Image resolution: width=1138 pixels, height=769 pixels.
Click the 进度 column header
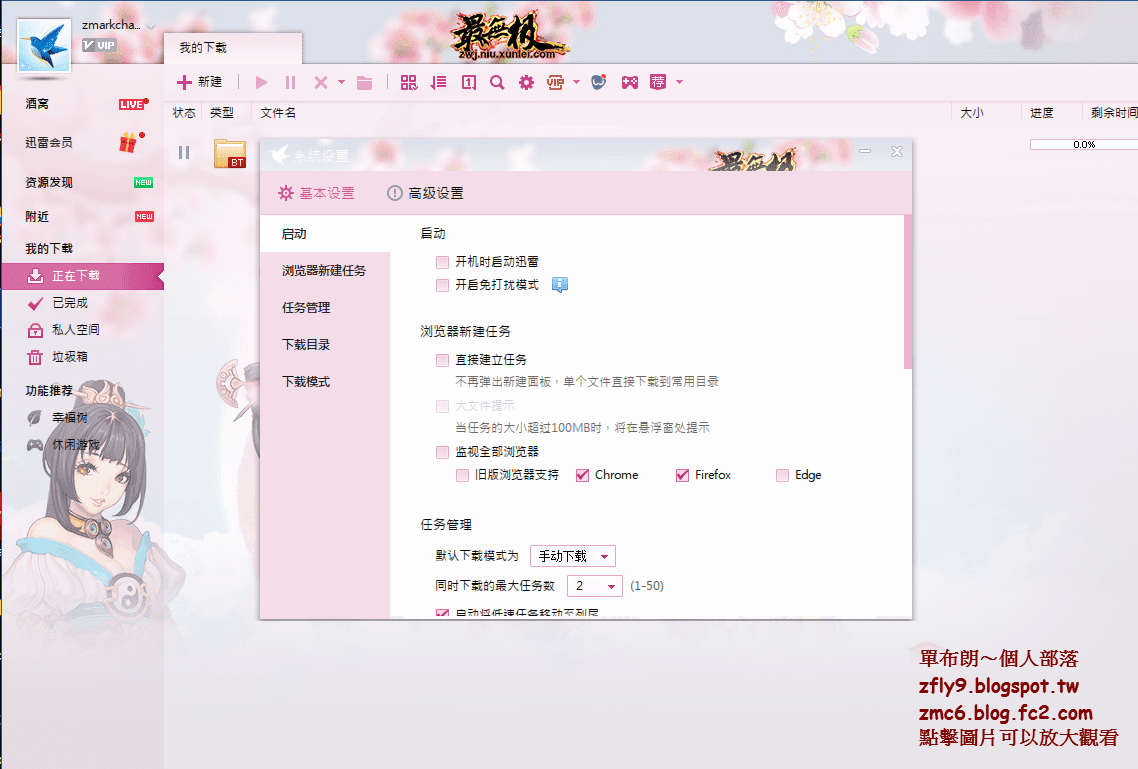(x=1041, y=112)
